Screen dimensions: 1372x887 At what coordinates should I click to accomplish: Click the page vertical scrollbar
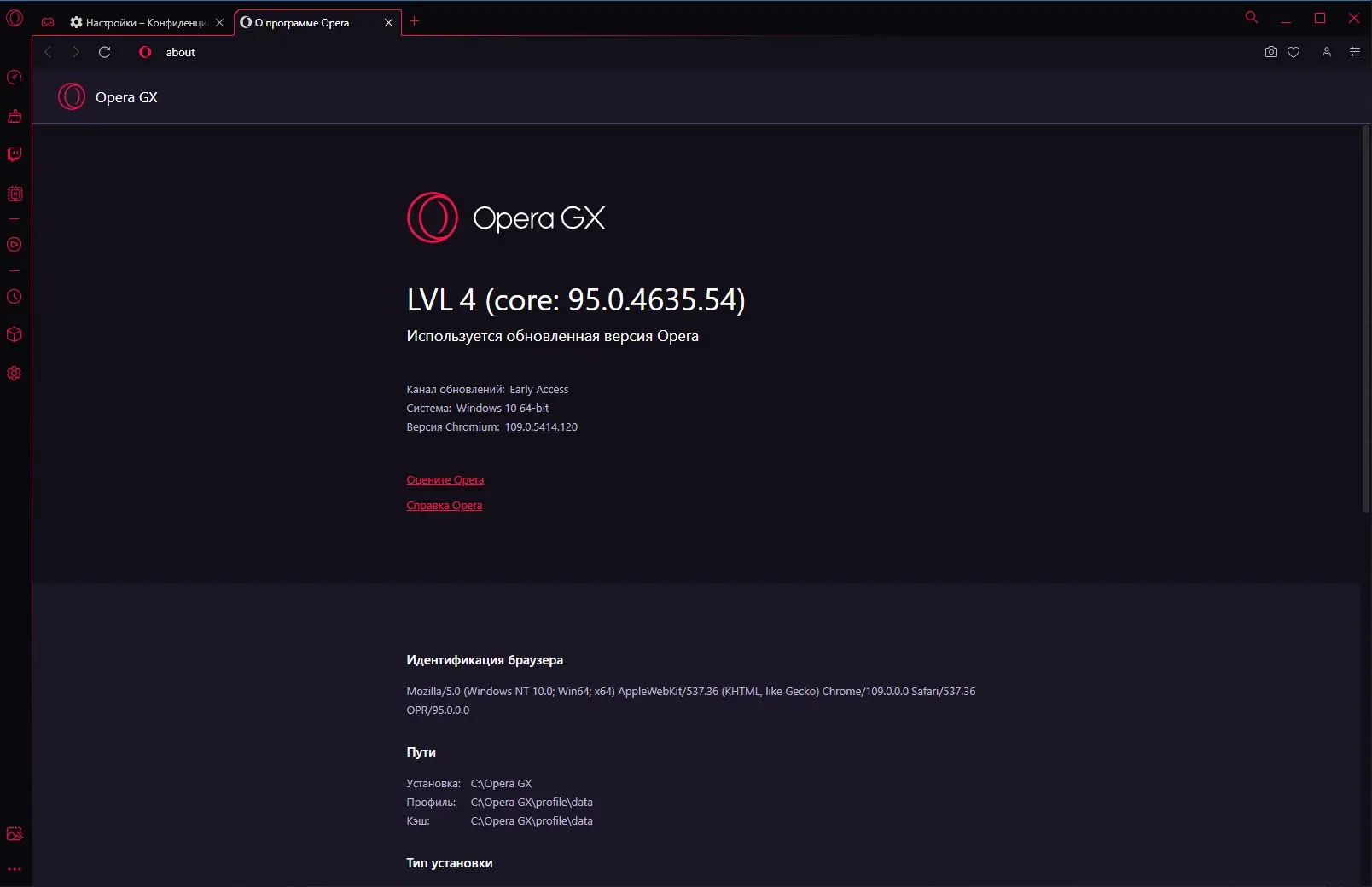[1366, 319]
